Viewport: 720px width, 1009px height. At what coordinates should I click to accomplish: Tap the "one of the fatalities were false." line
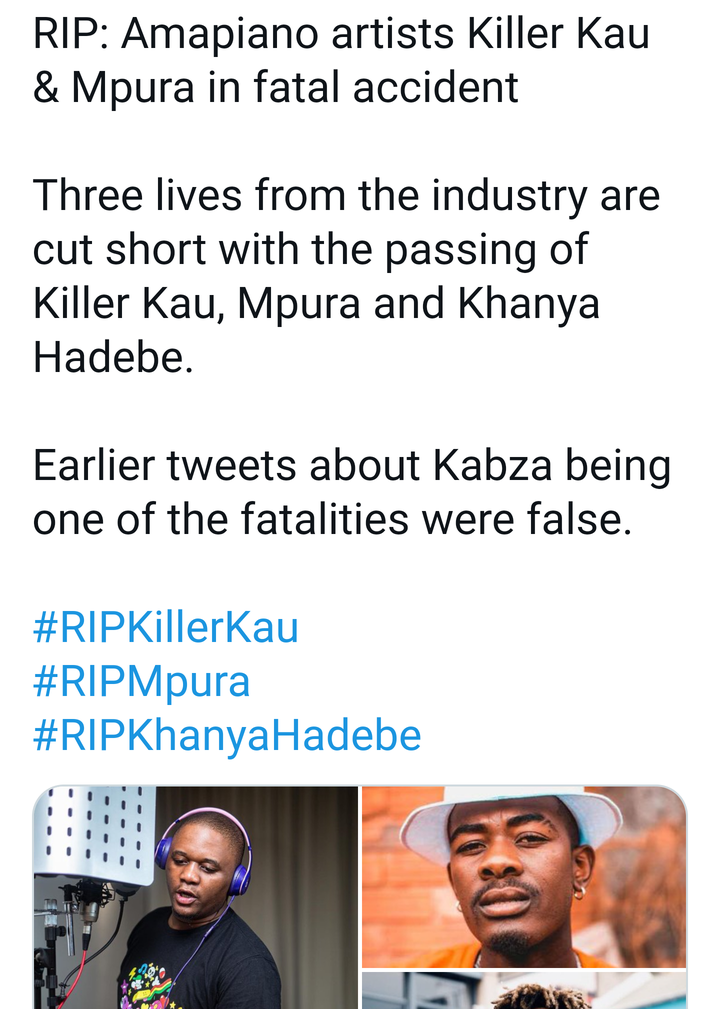tap(332, 520)
